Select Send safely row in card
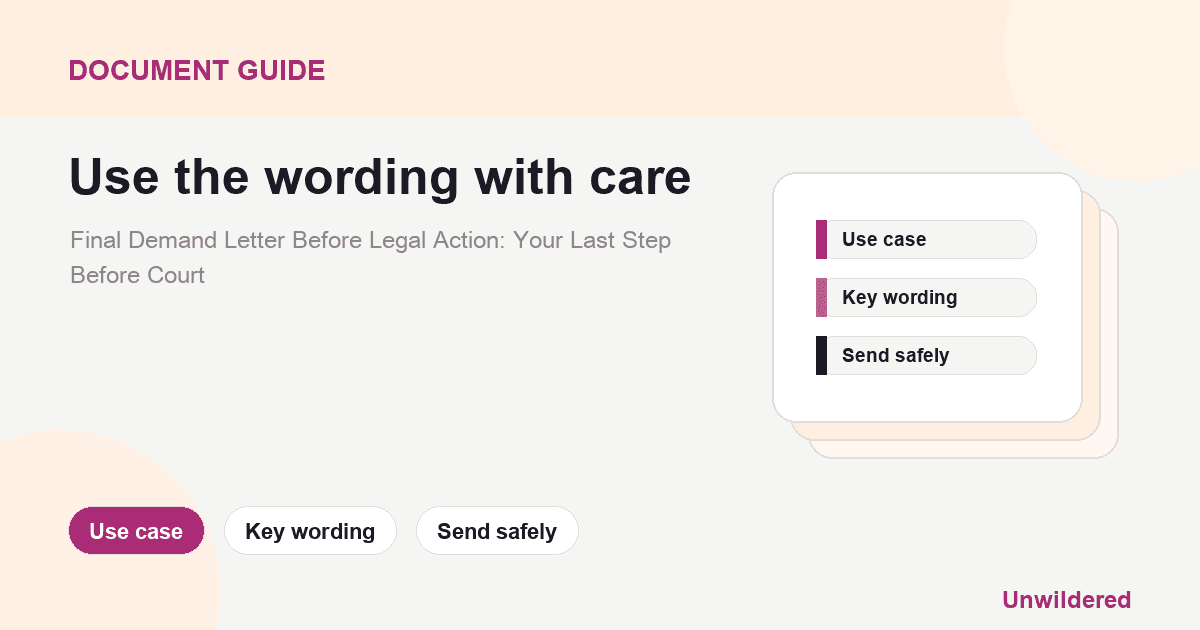Image resolution: width=1200 pixels, height=630 pixels. [926, 355]
